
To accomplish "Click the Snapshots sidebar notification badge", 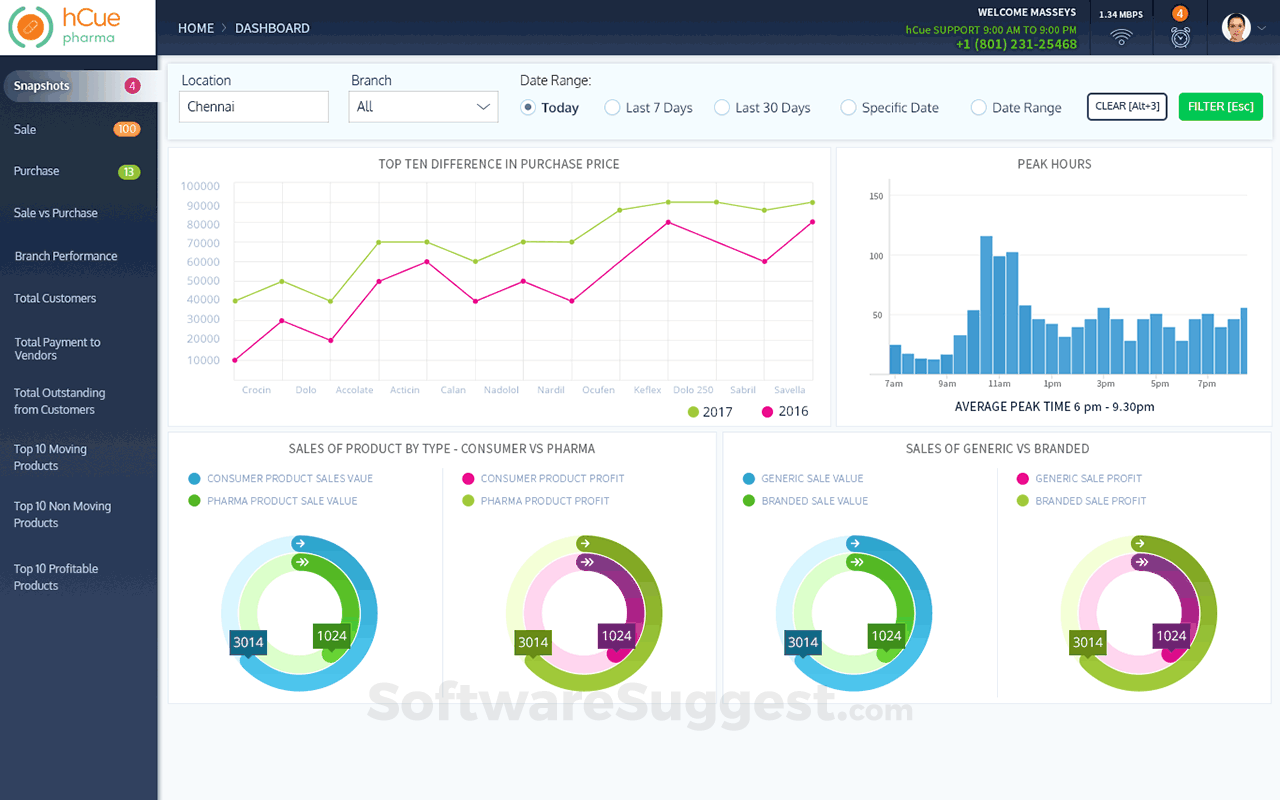I will tap(131, 86).
